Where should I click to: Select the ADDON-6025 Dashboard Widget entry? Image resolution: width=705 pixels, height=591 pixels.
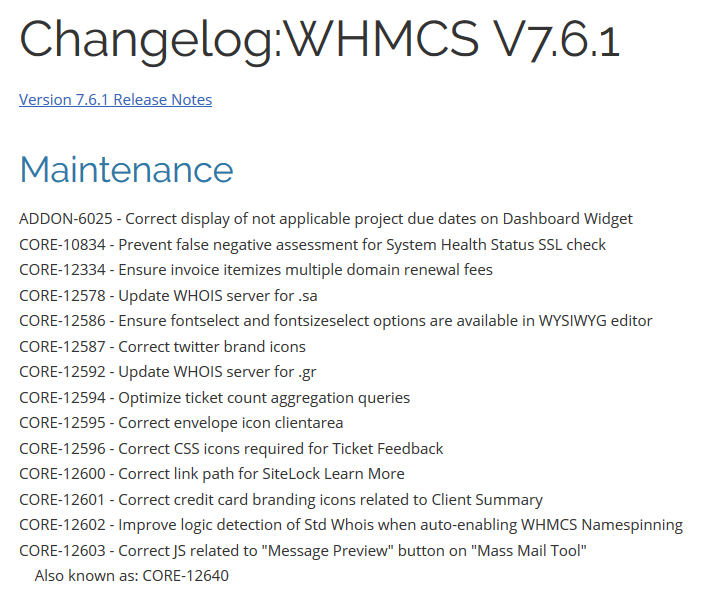(x=326, y=219)
